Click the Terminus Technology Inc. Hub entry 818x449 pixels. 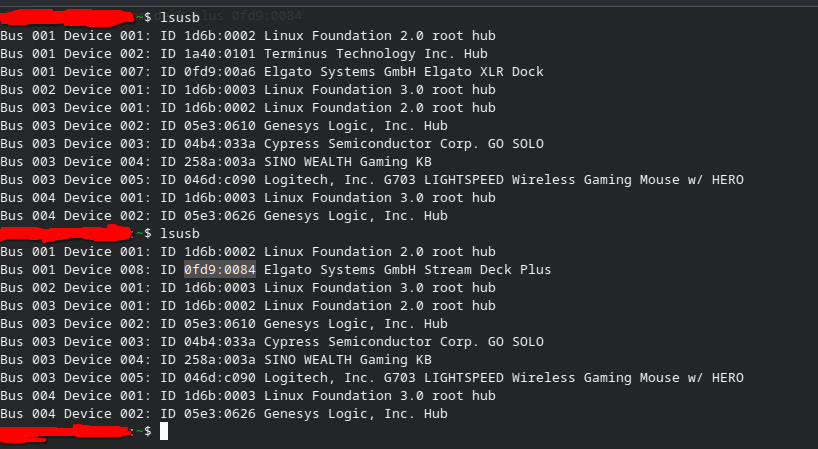point(375,54)
